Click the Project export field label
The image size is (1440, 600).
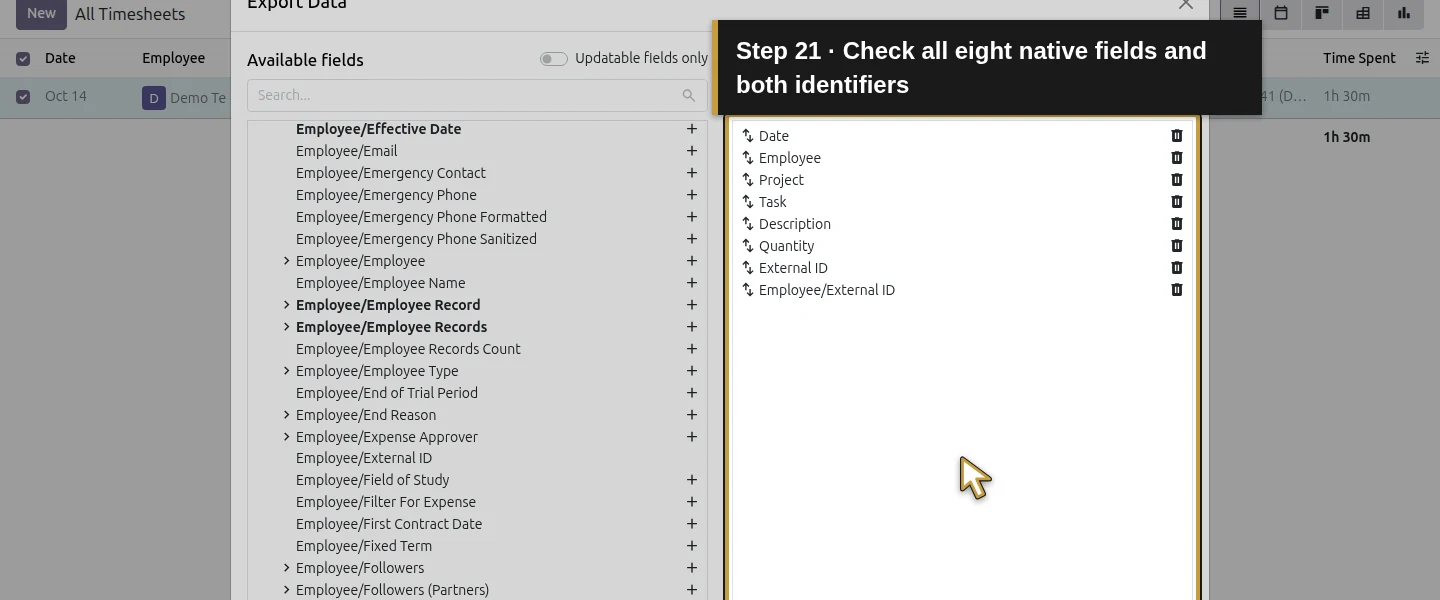781,180
